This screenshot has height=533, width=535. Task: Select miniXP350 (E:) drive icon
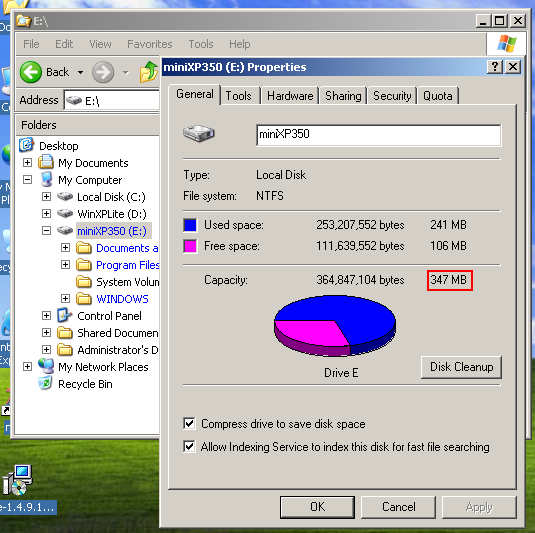pos(65,231)
